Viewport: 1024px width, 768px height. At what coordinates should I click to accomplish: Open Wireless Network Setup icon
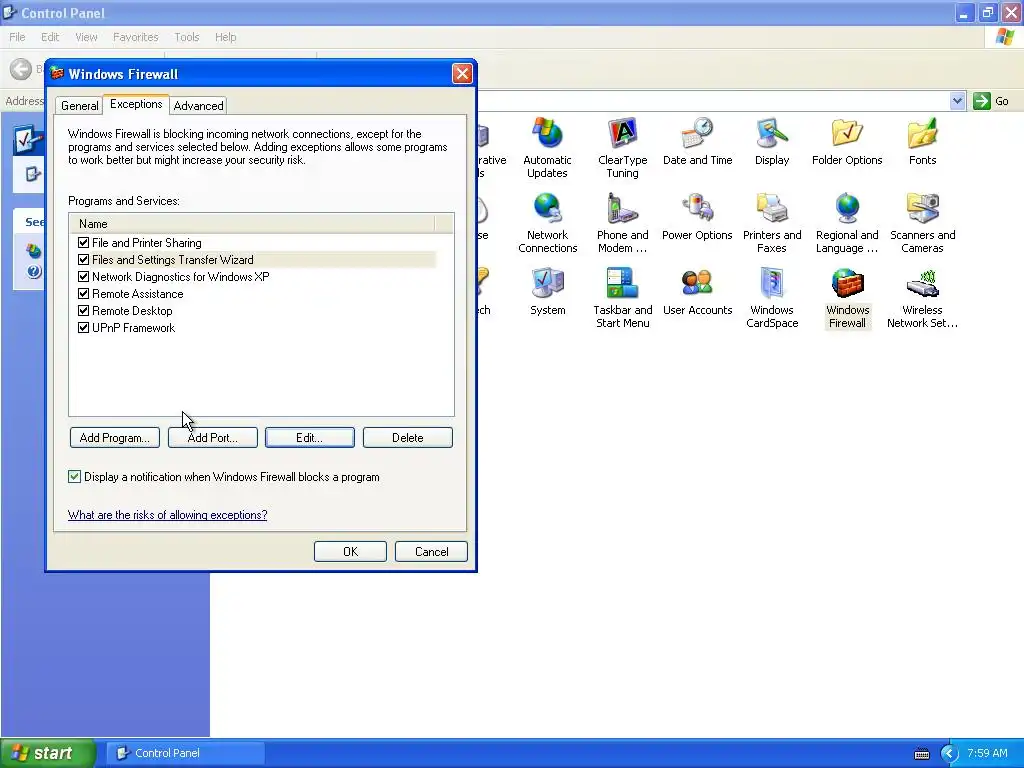pyautogui.click(x=922, y=298)
